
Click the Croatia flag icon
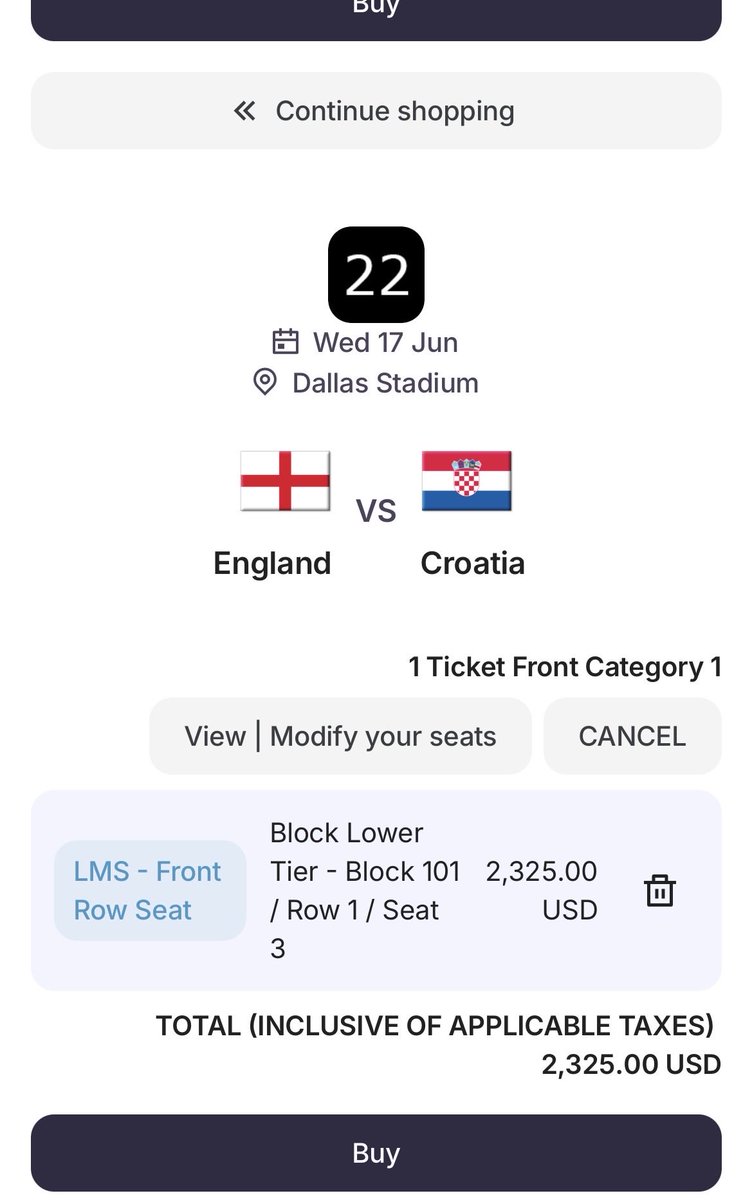[466, 481]
